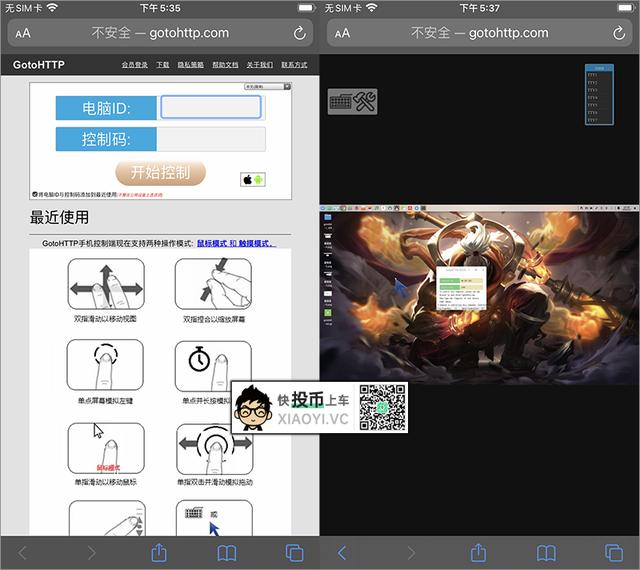Screen dimensions: 640x570
Task: Tap the keyboard icon in remote session
Action: [x=340, y=101]
